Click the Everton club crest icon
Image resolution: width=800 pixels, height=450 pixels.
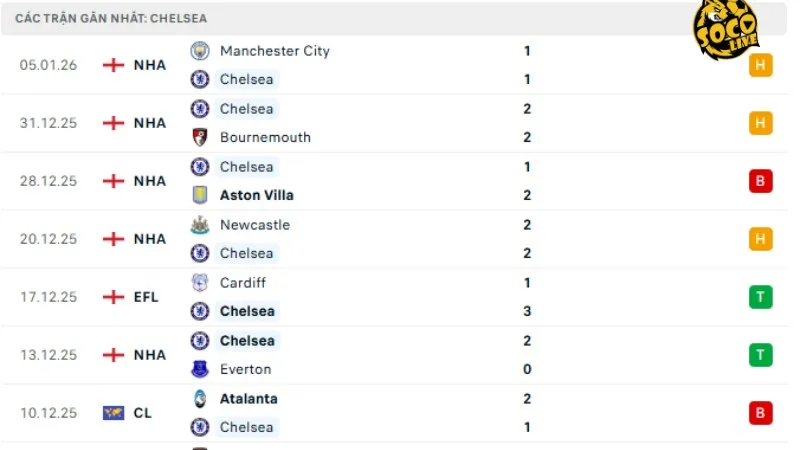(x=200, y=369)
